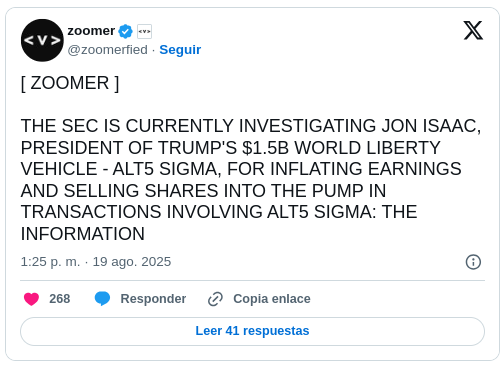
Task: Open Leer 41 respuestas button
Action: pyautogui.click(x=252, y=331)
